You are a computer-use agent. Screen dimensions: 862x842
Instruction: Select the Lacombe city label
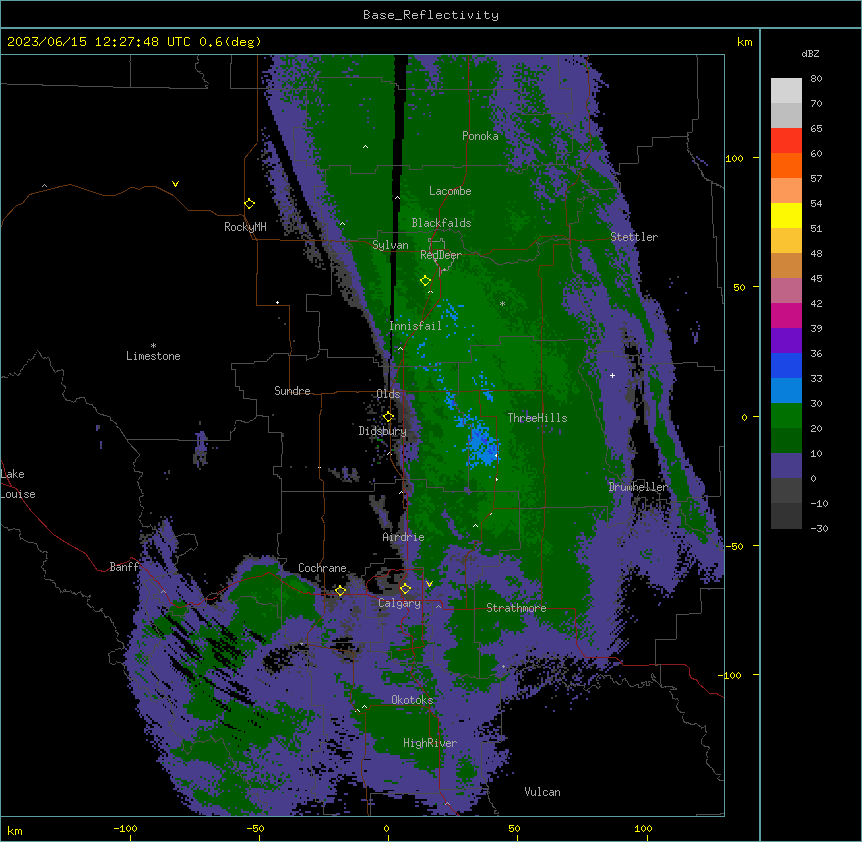(450, 191)
